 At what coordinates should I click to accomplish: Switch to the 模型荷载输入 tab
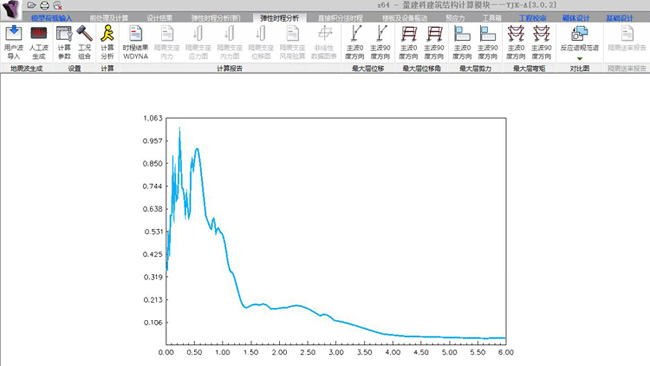51,18
